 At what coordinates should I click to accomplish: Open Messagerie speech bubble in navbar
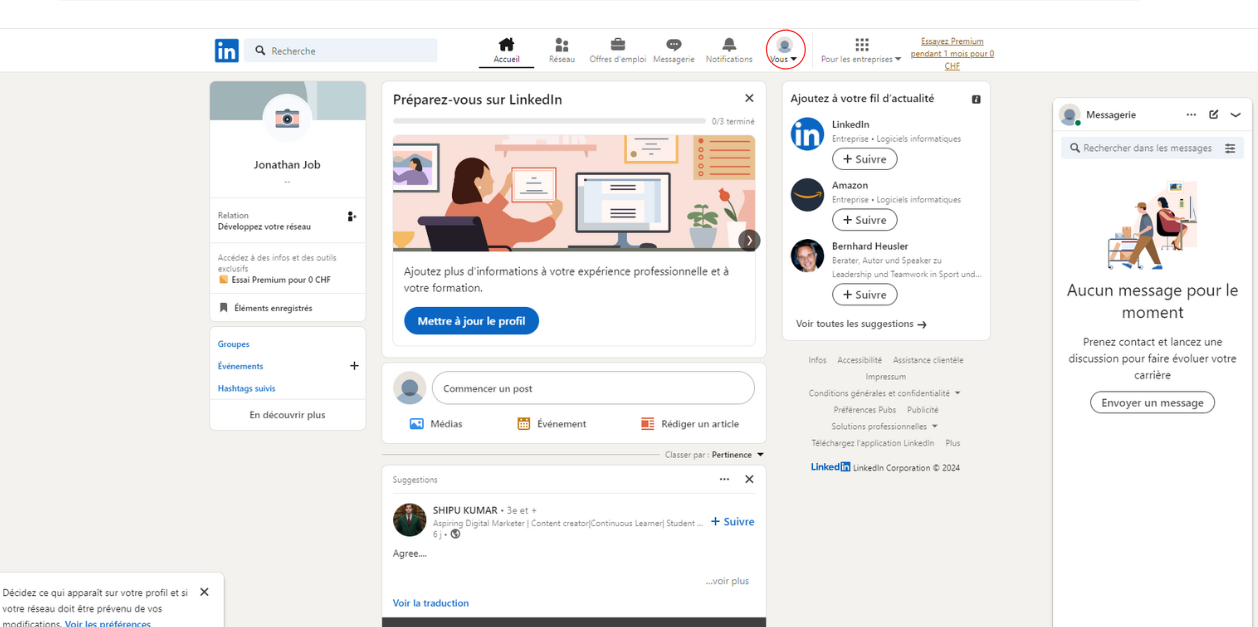(674, 45)
